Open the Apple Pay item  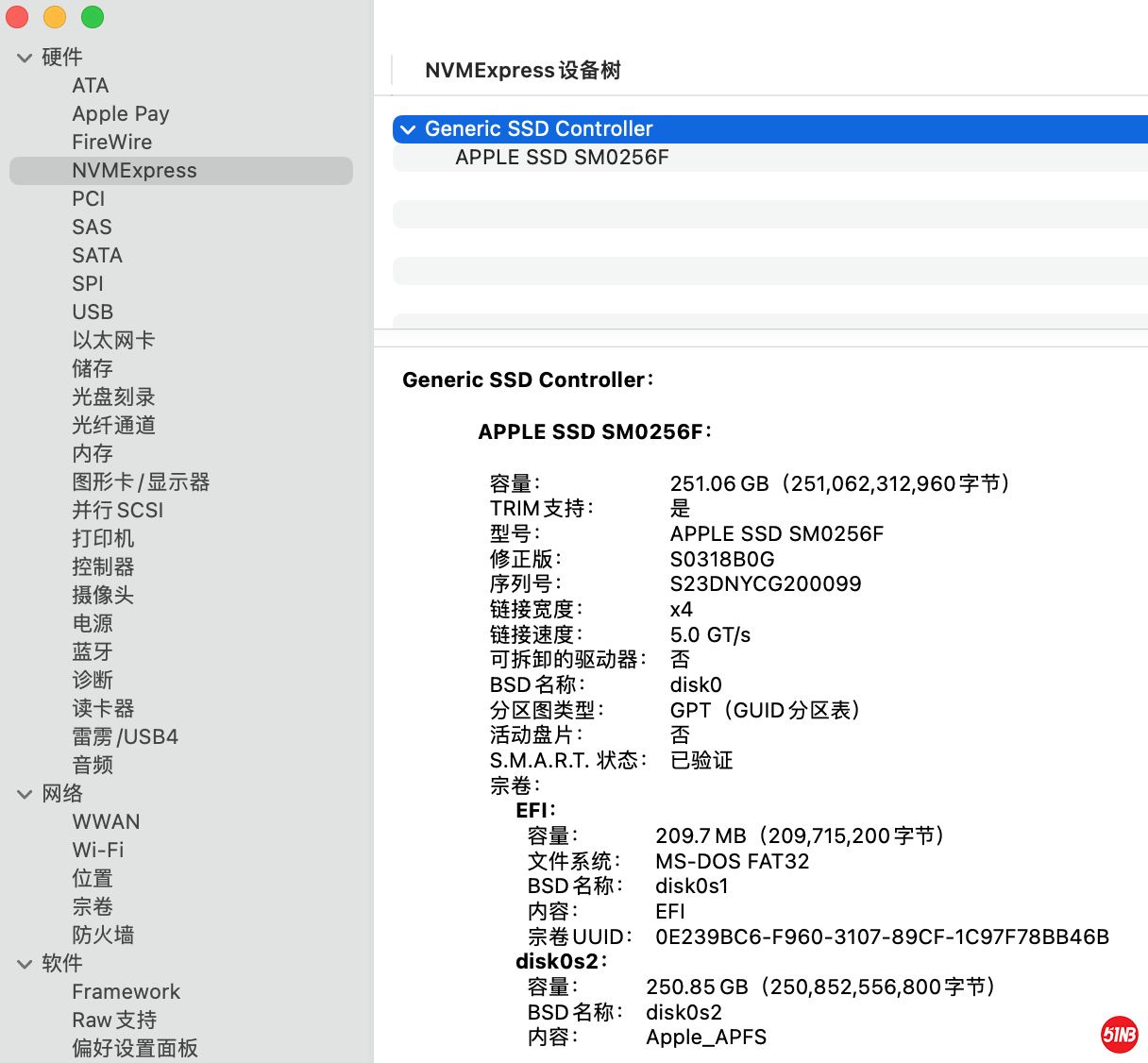point(121,114)
